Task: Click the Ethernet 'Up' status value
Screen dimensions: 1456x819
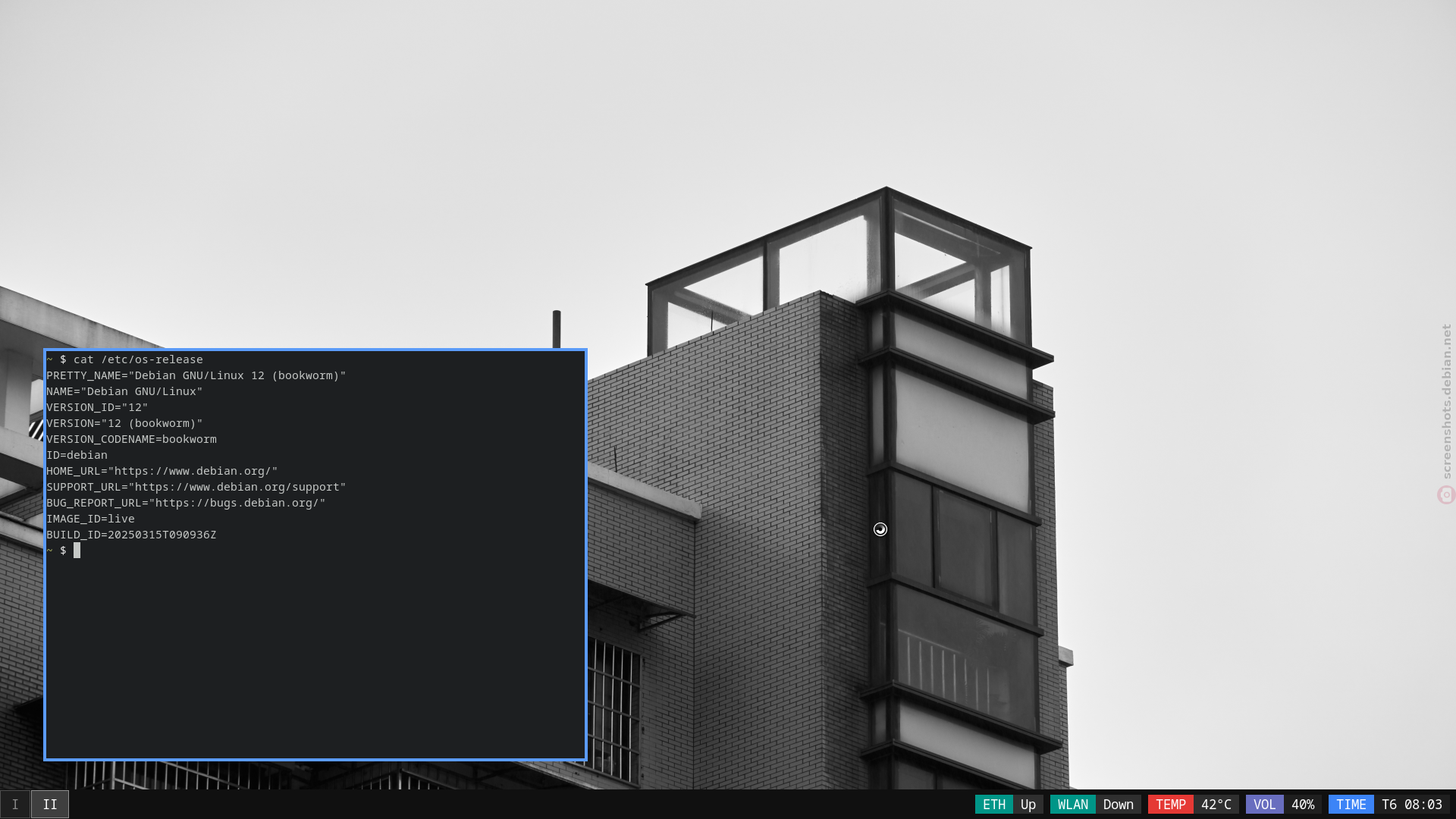Action: tap(1028, 805)
